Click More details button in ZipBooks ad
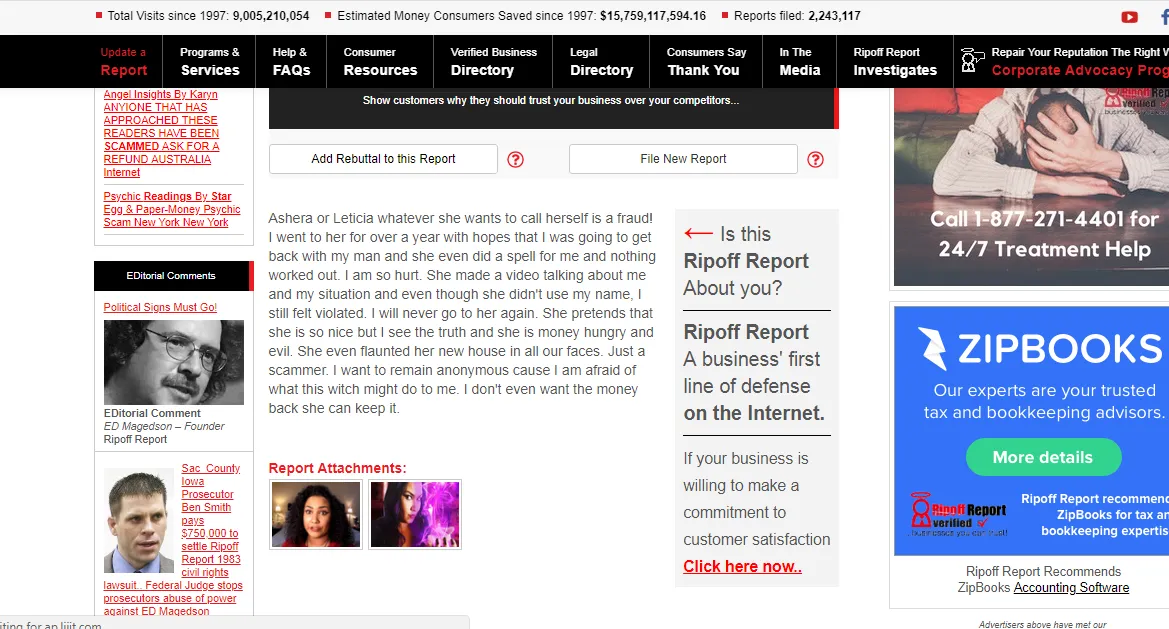 tap(1043, 457)
